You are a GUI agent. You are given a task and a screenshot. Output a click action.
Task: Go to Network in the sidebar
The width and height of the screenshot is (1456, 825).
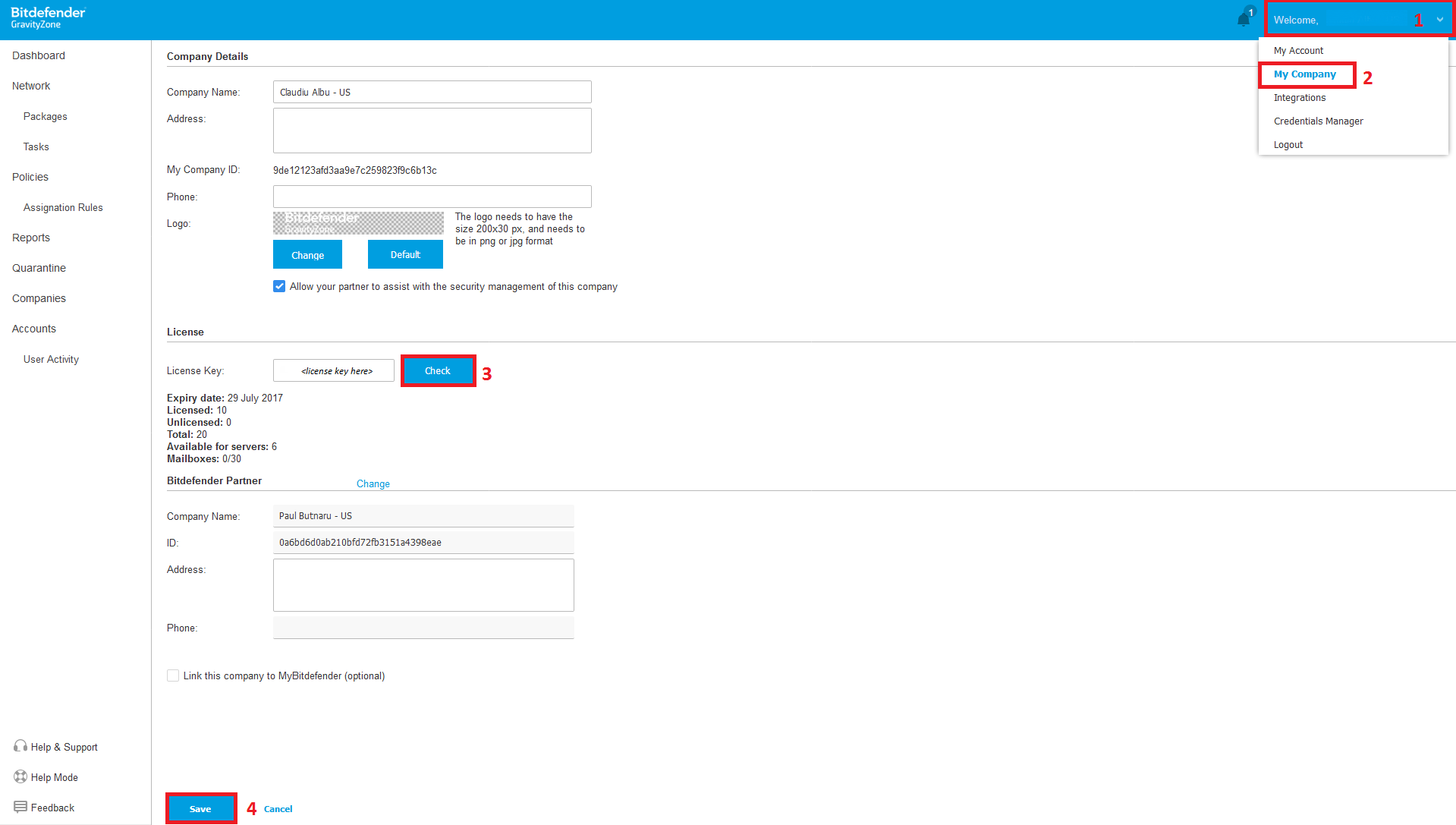pos(31,86)
